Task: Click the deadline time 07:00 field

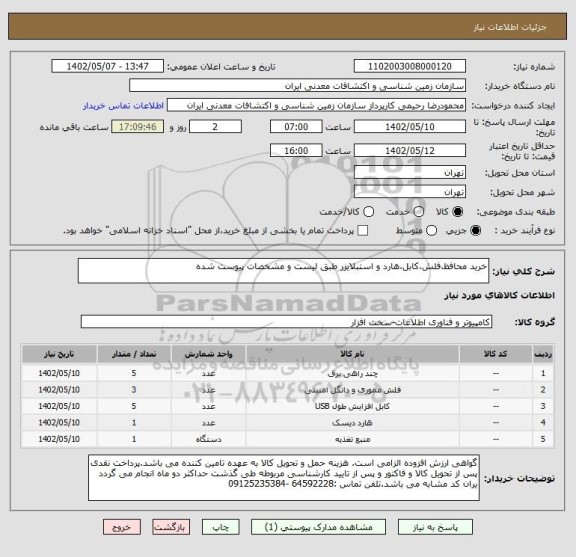Action: coord(296,127)
